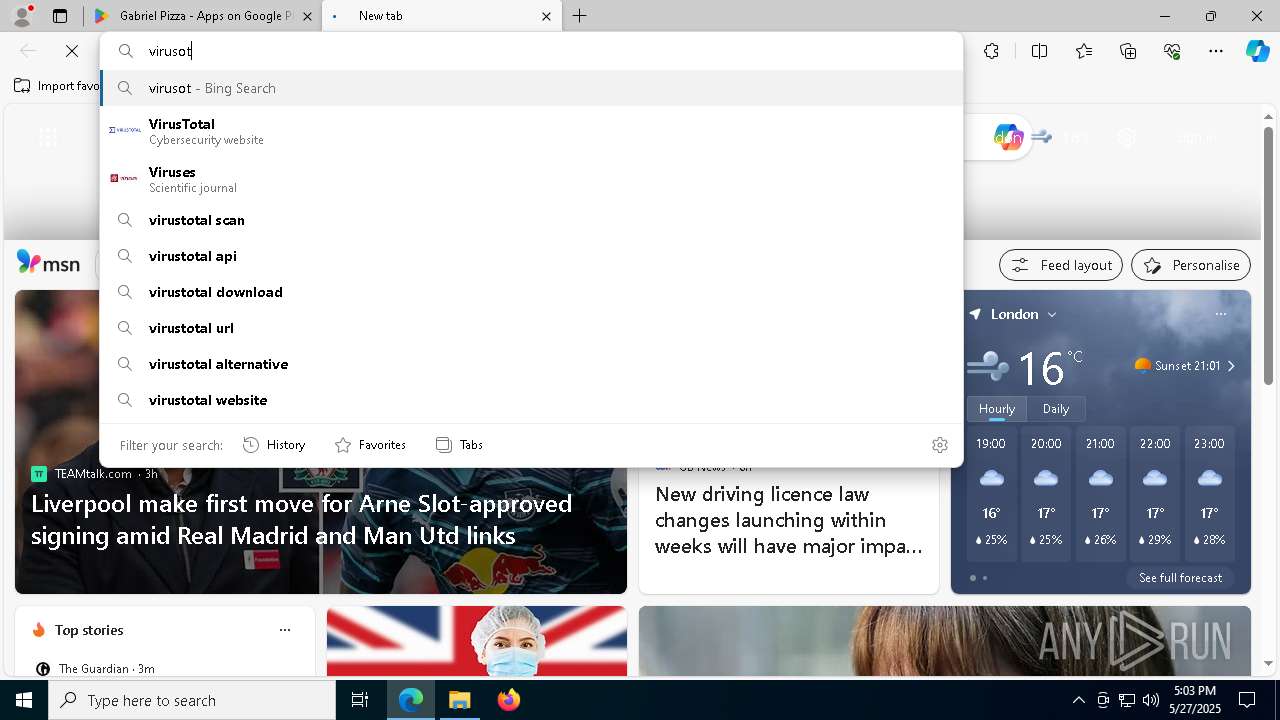
Task: Select 'virusot - Bing Search' suggestion
Action: [x=531, y=88]
